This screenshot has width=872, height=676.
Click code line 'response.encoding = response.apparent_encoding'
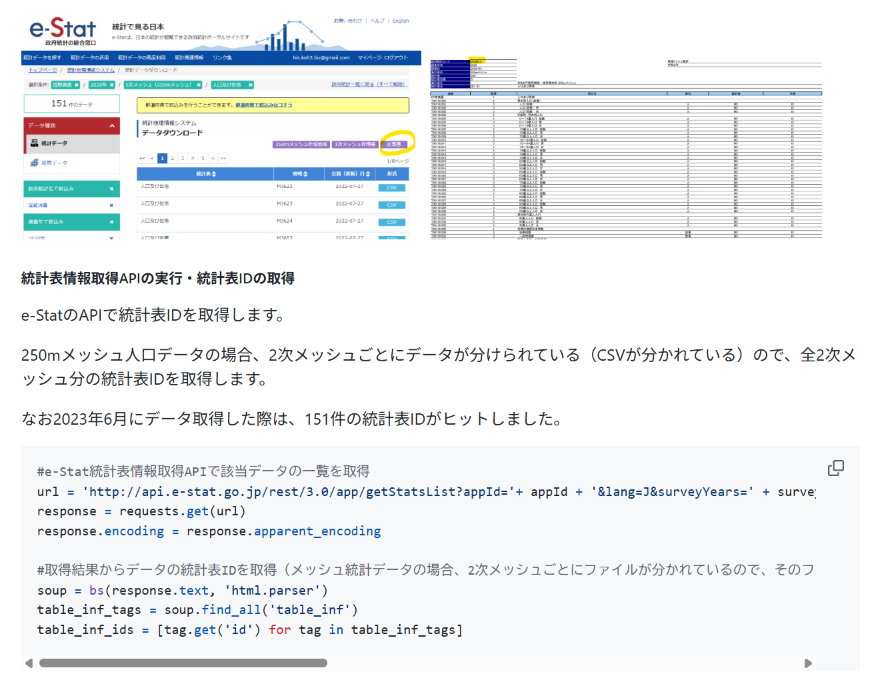click(x=209, y=531)
